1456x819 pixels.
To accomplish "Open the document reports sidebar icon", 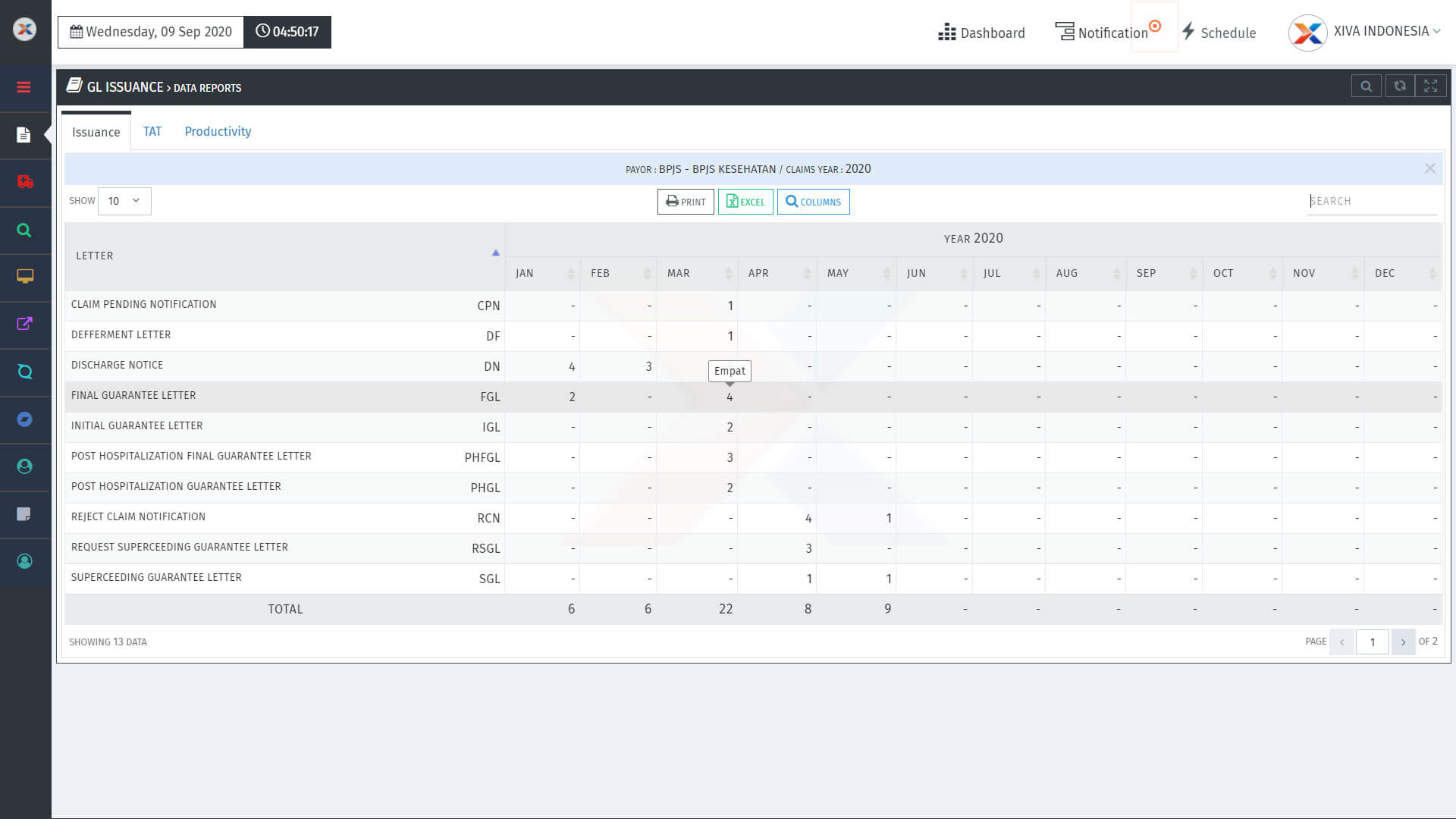I will [24, 135].
